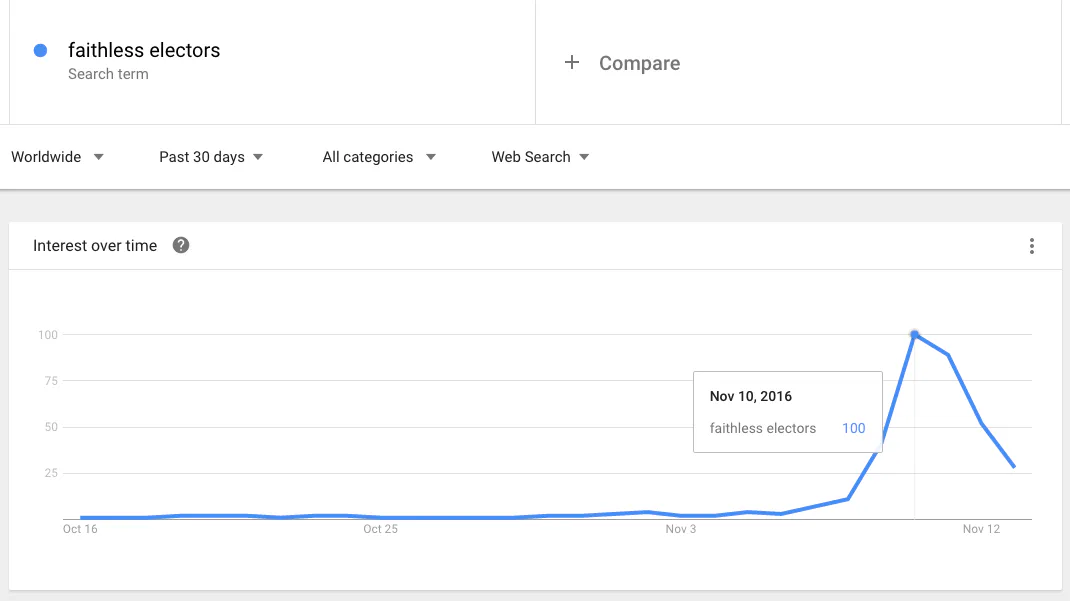This screenshot has width=1070, height=601.
Task: Click the peak data point on Nov 10
Action: point(914,334)
